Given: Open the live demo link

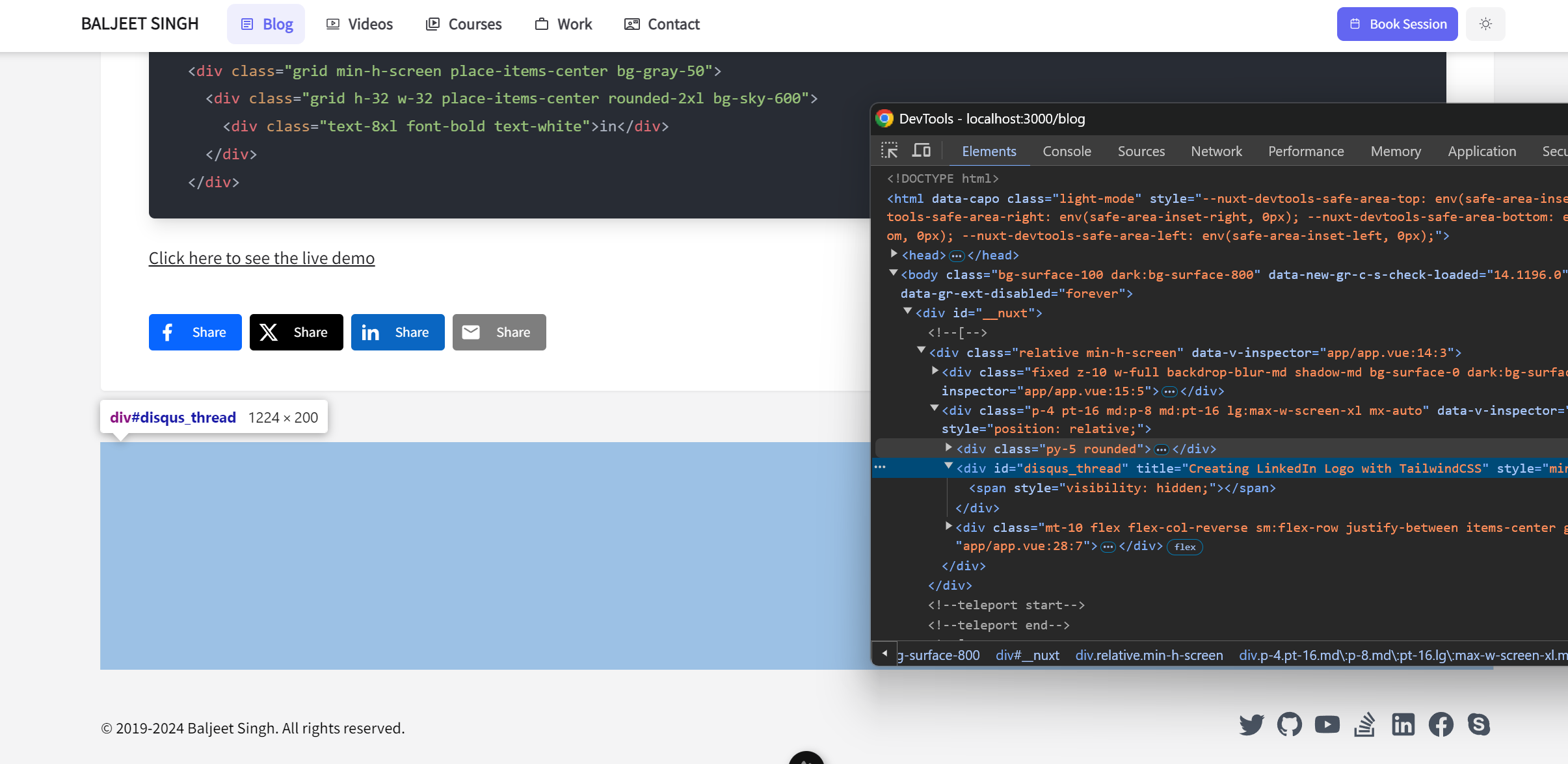Looking at the screenshot, I should (x=261, y=258).
